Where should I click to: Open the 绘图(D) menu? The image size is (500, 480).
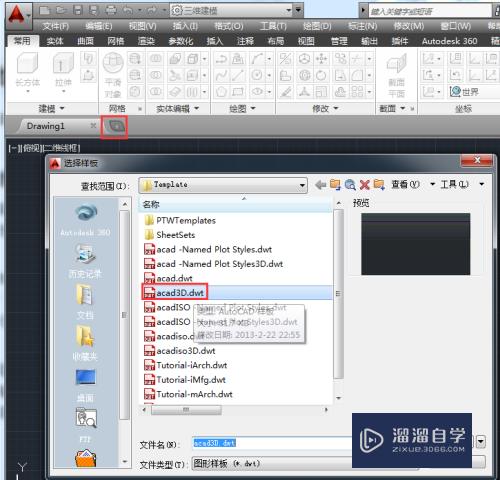coord(317,26)
